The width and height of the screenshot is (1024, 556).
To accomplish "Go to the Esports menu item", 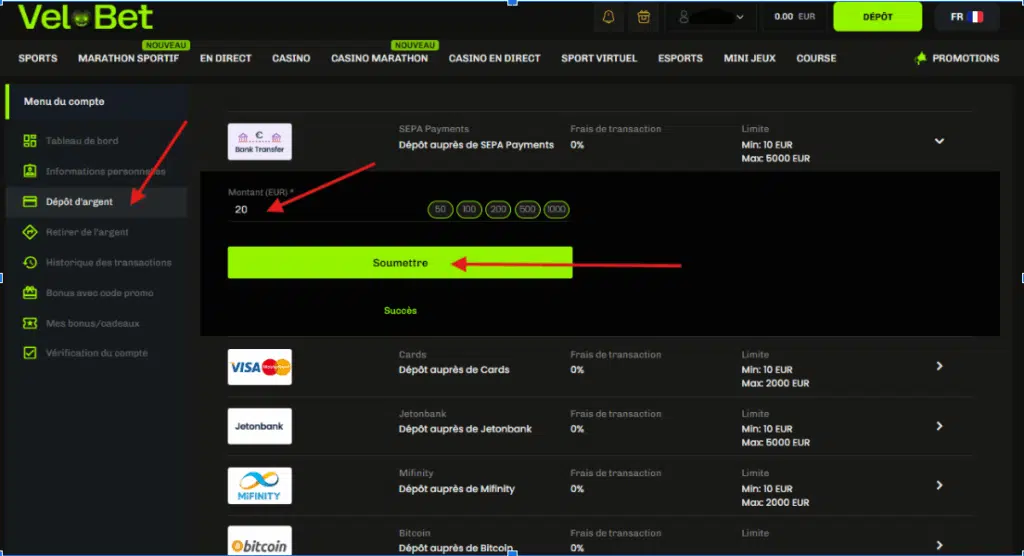I will (680, 58).
